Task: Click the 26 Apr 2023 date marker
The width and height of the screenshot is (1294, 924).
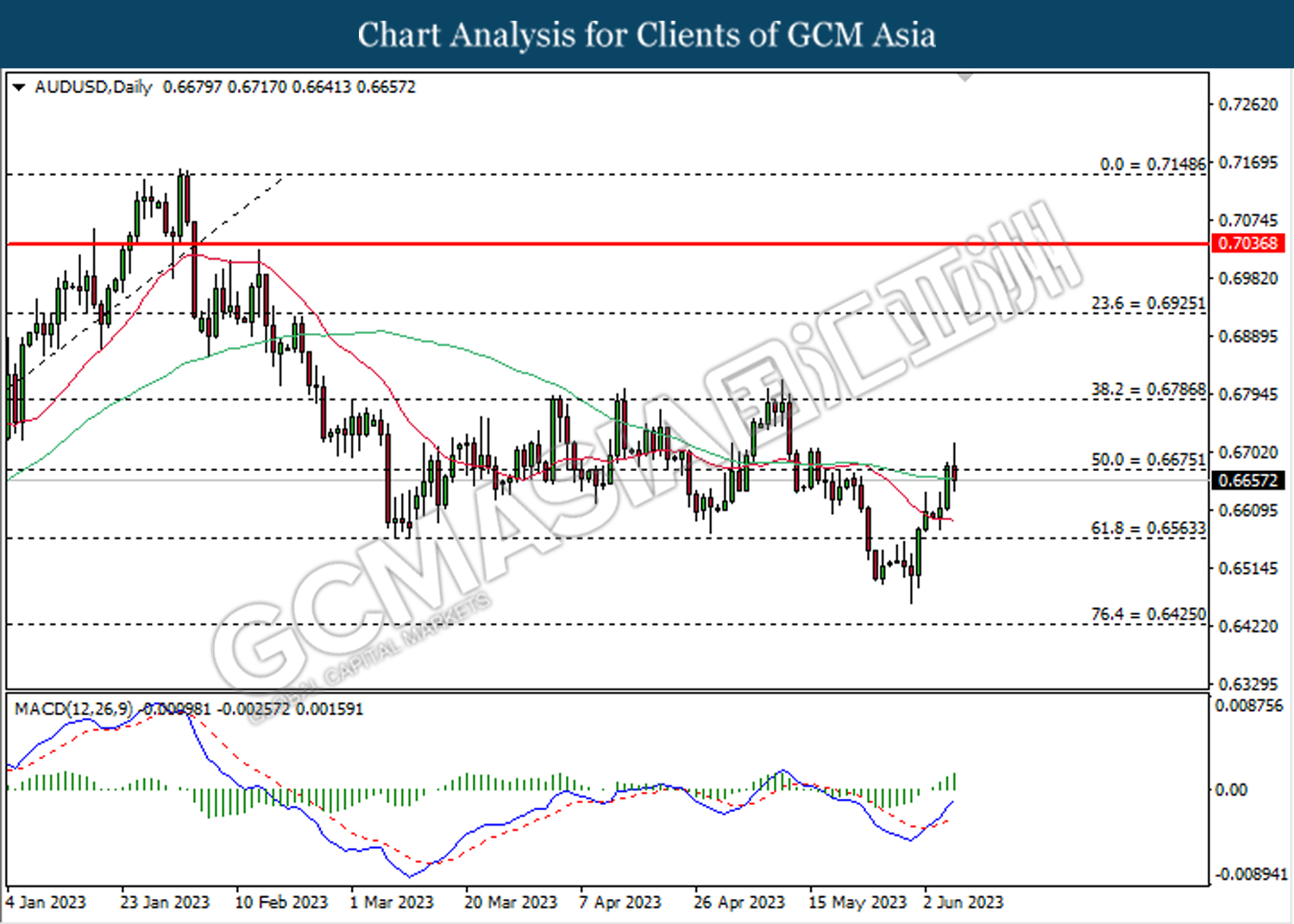Action: 739,902
